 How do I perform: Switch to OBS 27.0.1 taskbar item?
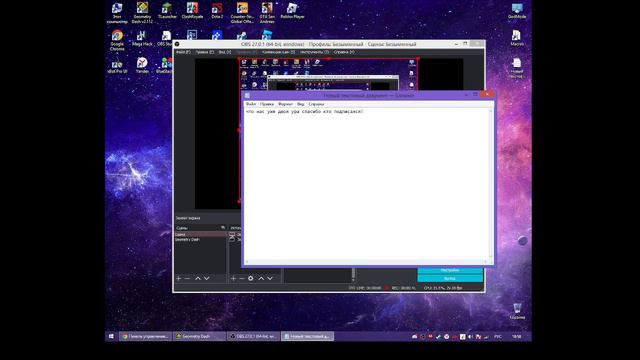click(253, 336)
